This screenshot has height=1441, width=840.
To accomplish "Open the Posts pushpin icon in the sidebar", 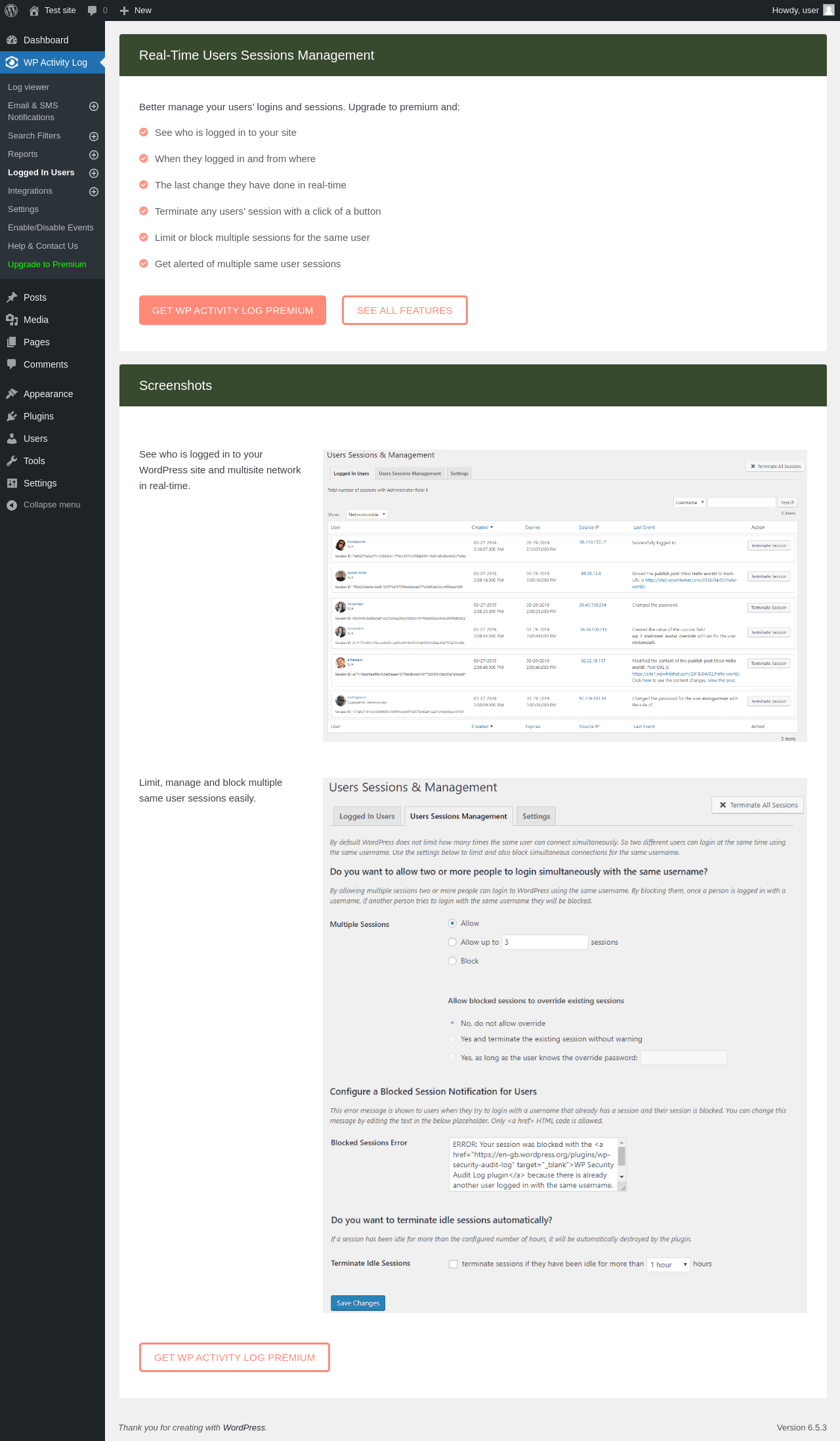I will (12, 297).
